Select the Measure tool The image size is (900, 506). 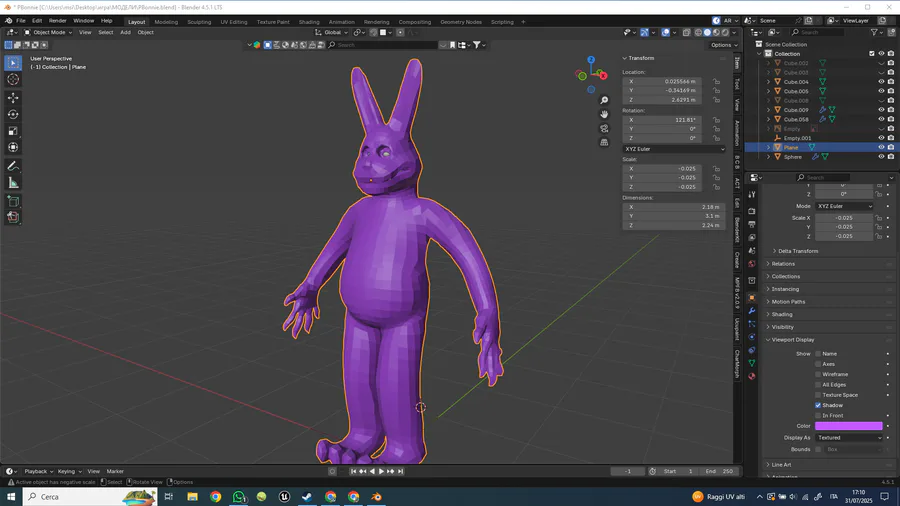tap(13, 183)
